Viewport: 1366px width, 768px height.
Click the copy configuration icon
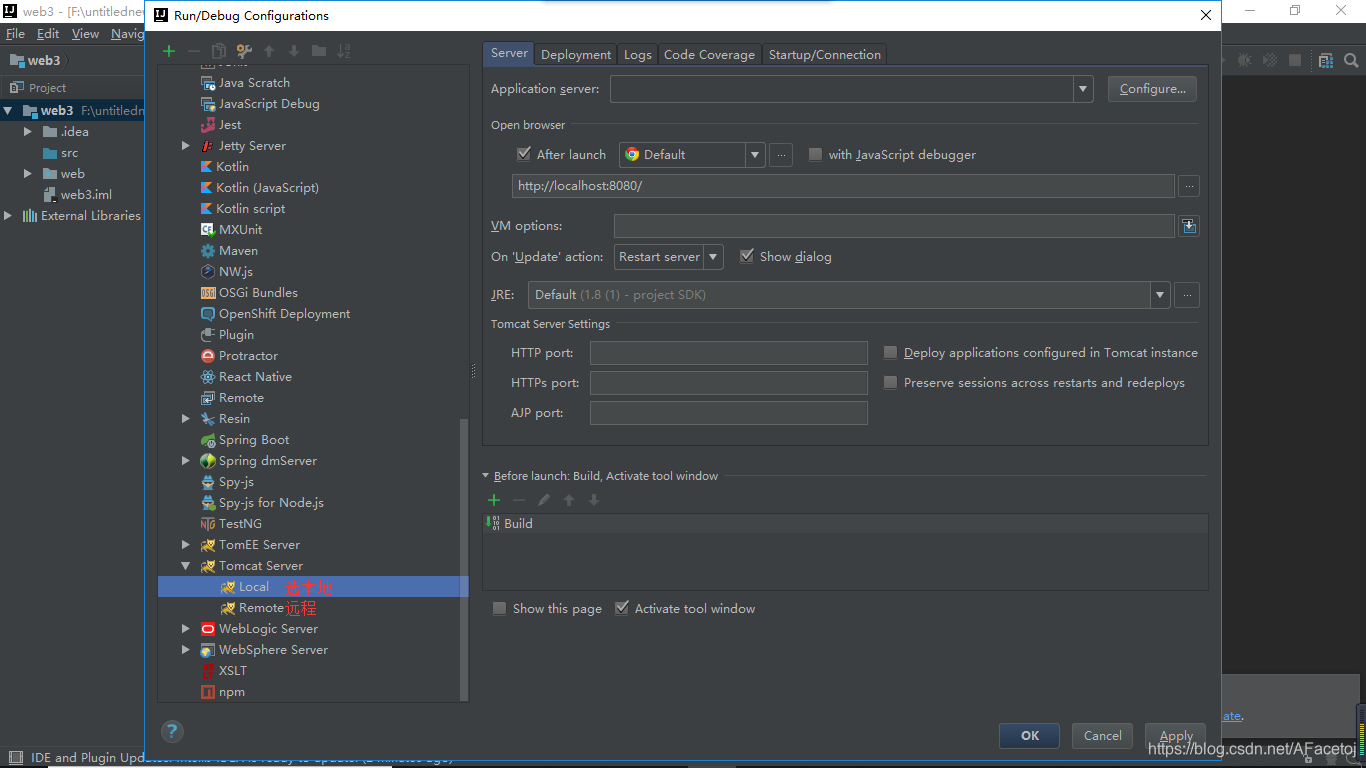pos(218,51)
